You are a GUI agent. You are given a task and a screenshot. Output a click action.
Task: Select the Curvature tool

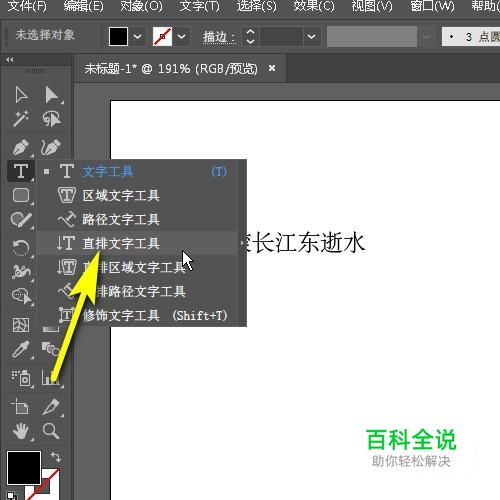point(51,147)
